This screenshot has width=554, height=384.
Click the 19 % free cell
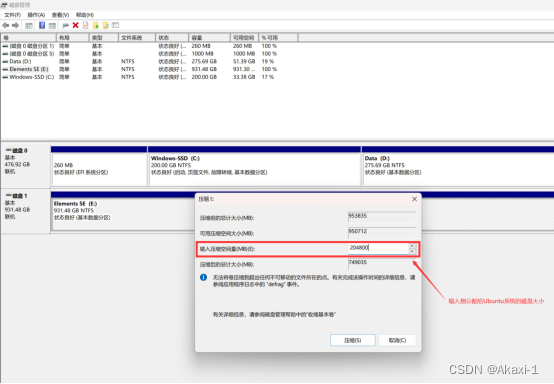click(267, 61)
